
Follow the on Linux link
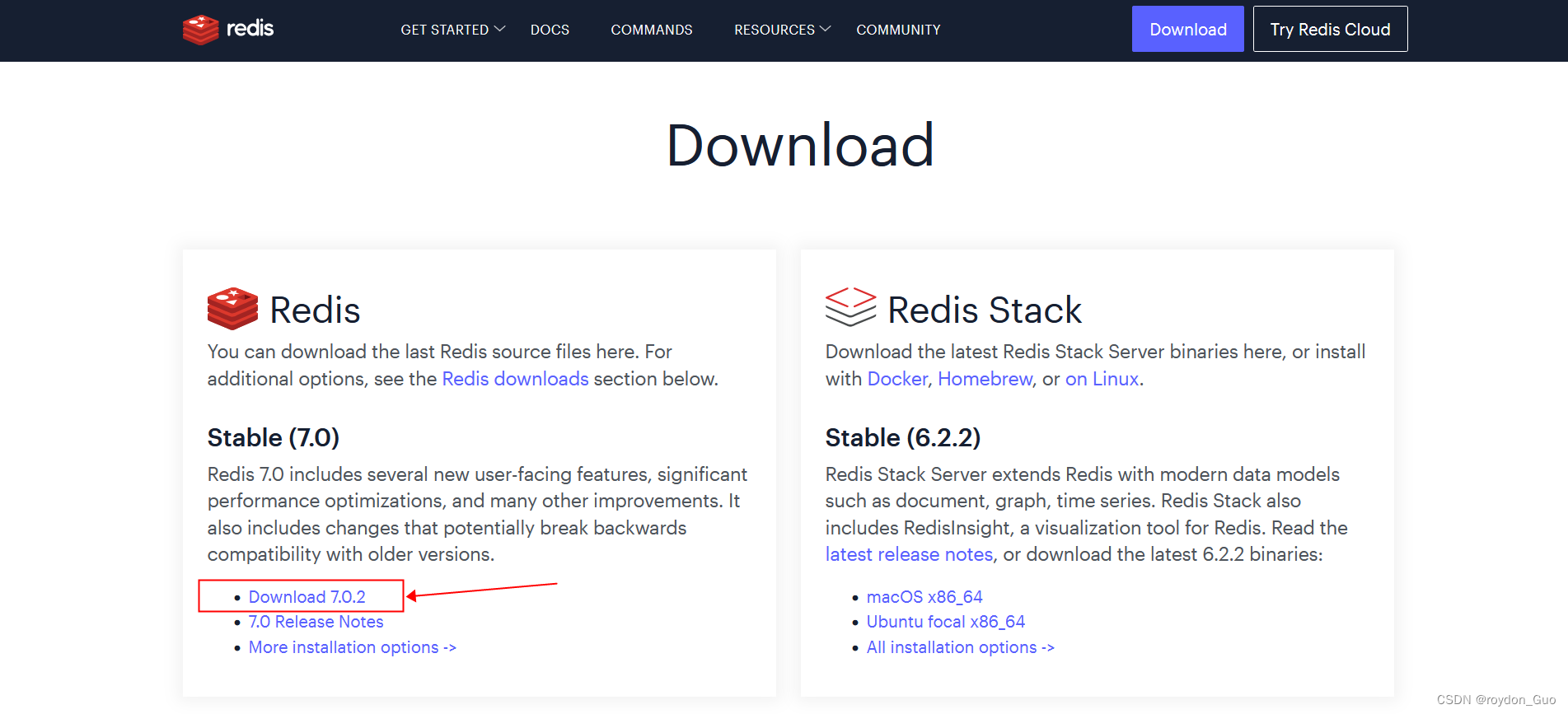click(1102, 379)
